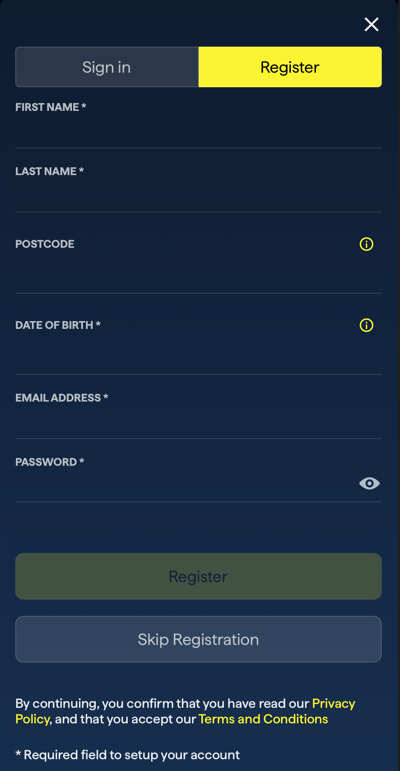Select the Password input field

(x=186, y=485)
